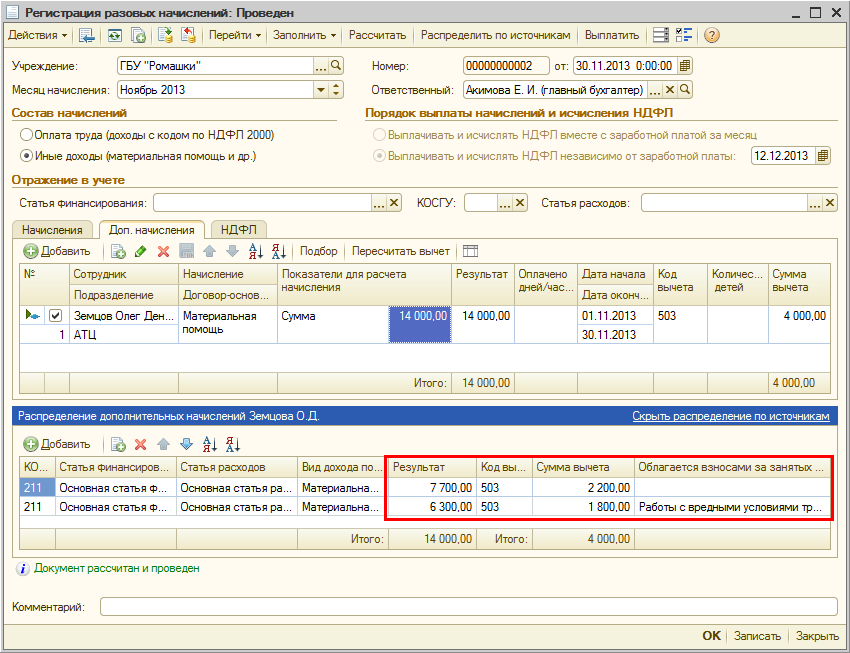
Task: Click the pencil edit icon in upper table toolbar
Action: pyautogui.click(x=140, y=251)
